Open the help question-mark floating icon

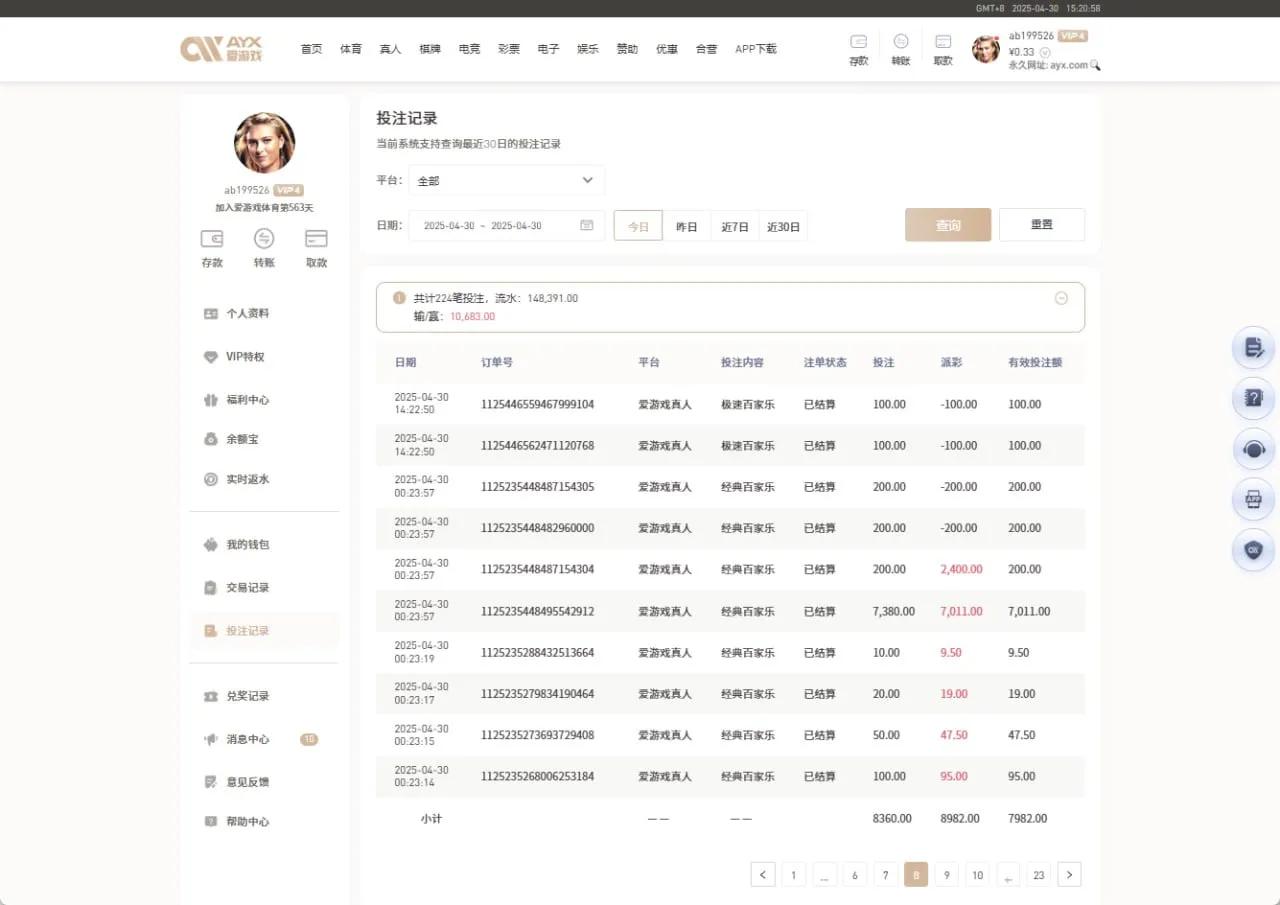coord(1253,398)
